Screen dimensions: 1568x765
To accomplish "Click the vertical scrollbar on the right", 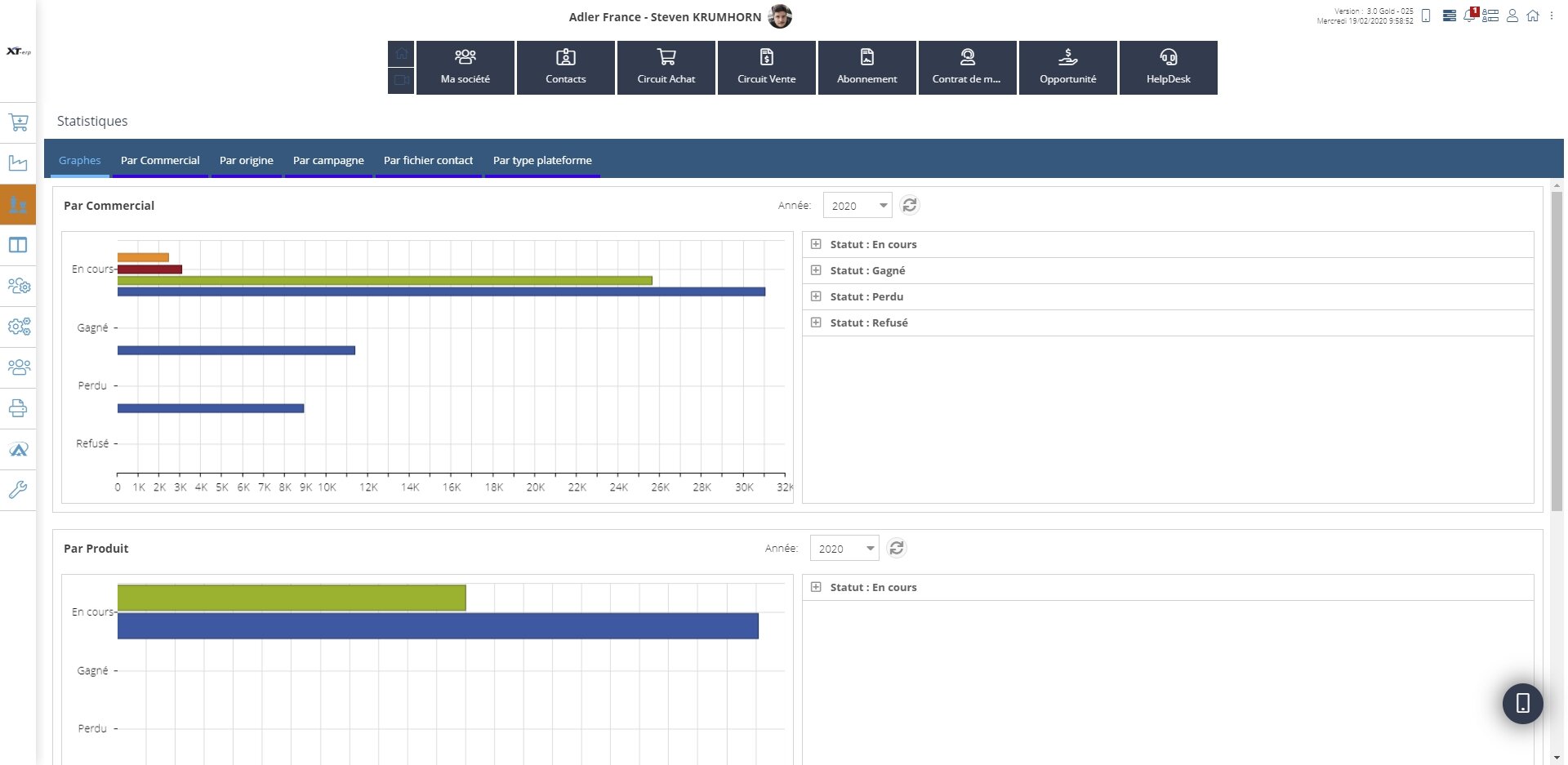I will coord(1557,351).
